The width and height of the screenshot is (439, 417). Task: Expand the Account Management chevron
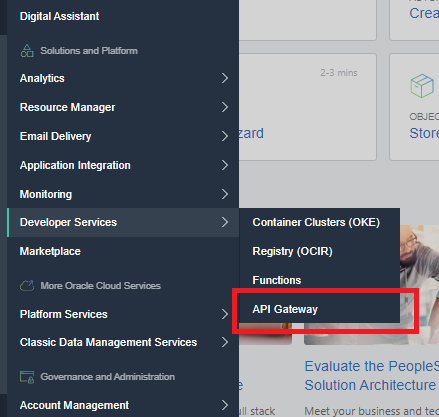click(225, 405)
